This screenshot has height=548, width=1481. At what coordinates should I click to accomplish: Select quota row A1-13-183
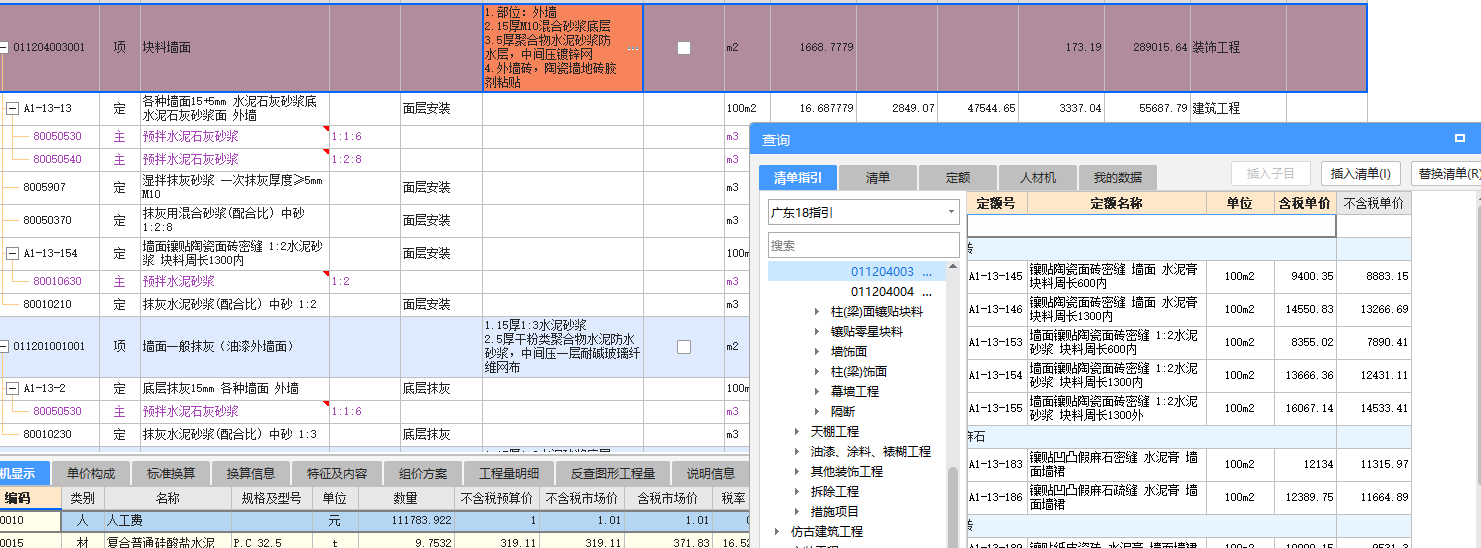pyautogui.click(x=1189, y=464)
